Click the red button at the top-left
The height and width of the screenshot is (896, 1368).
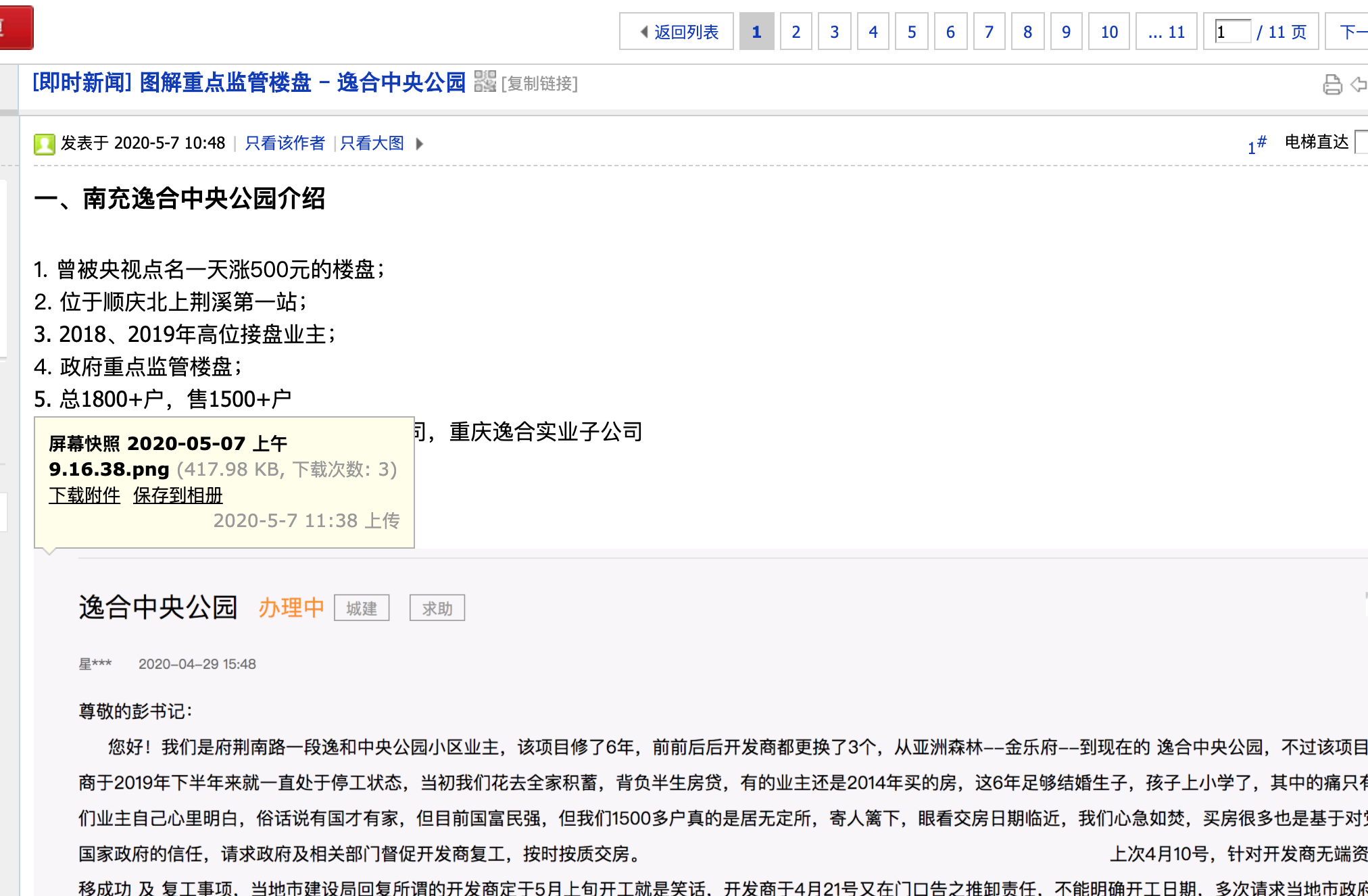[x=16, y=27]
